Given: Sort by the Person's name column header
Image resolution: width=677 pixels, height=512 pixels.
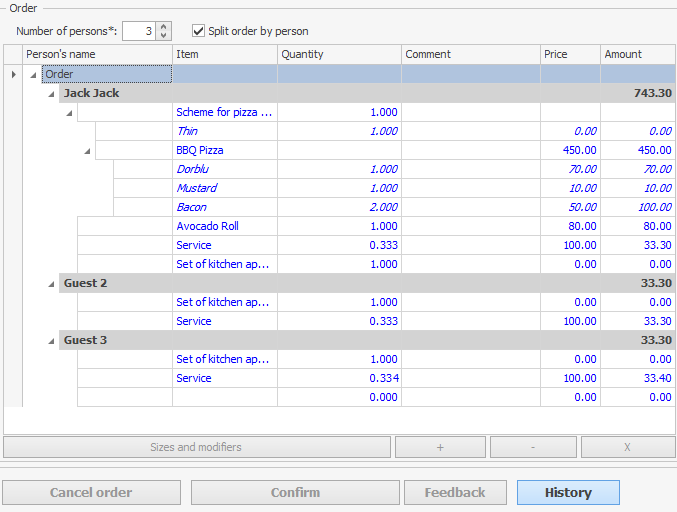Looking at the screenshot, I should (x=97, y=54).
